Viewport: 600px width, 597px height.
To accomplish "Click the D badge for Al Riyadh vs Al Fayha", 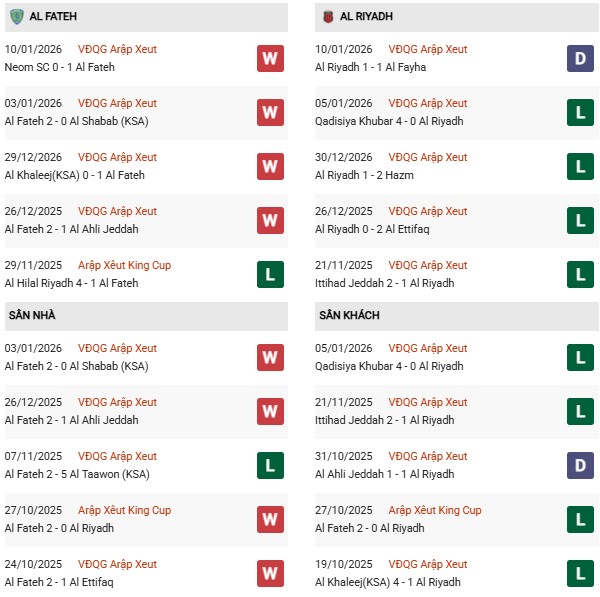I will click(x=581, y=58).
